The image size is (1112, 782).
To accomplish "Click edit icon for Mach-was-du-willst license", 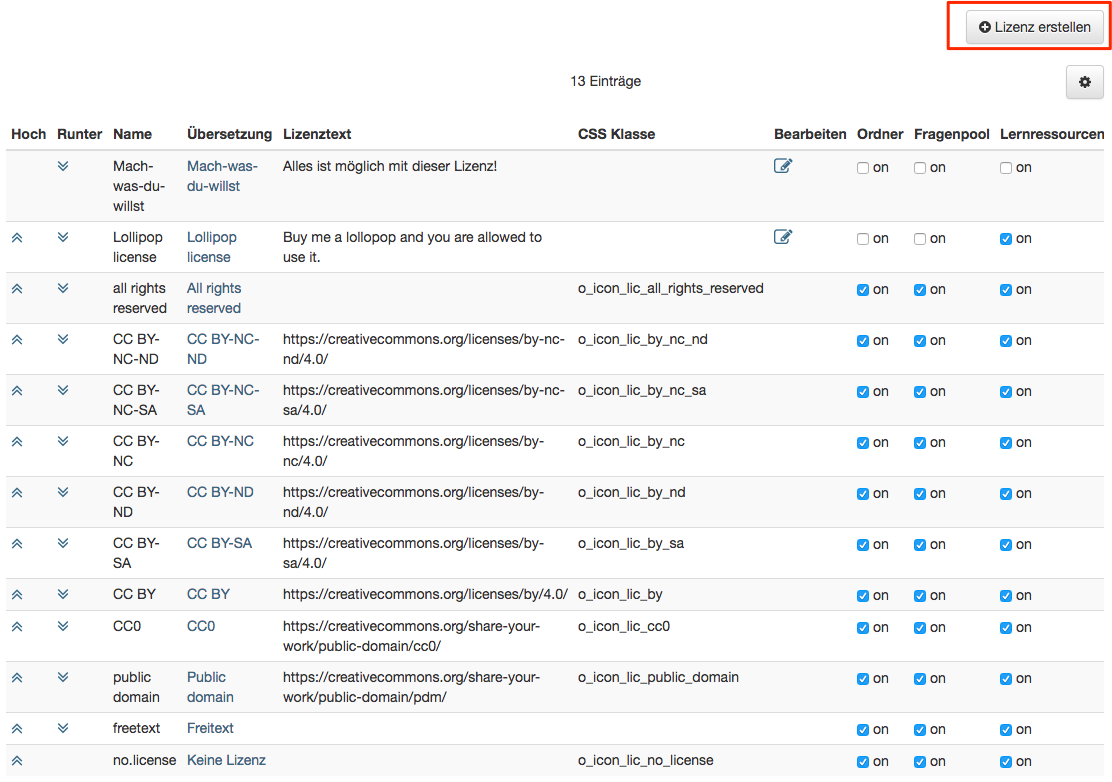I will (x=783, y=166).
